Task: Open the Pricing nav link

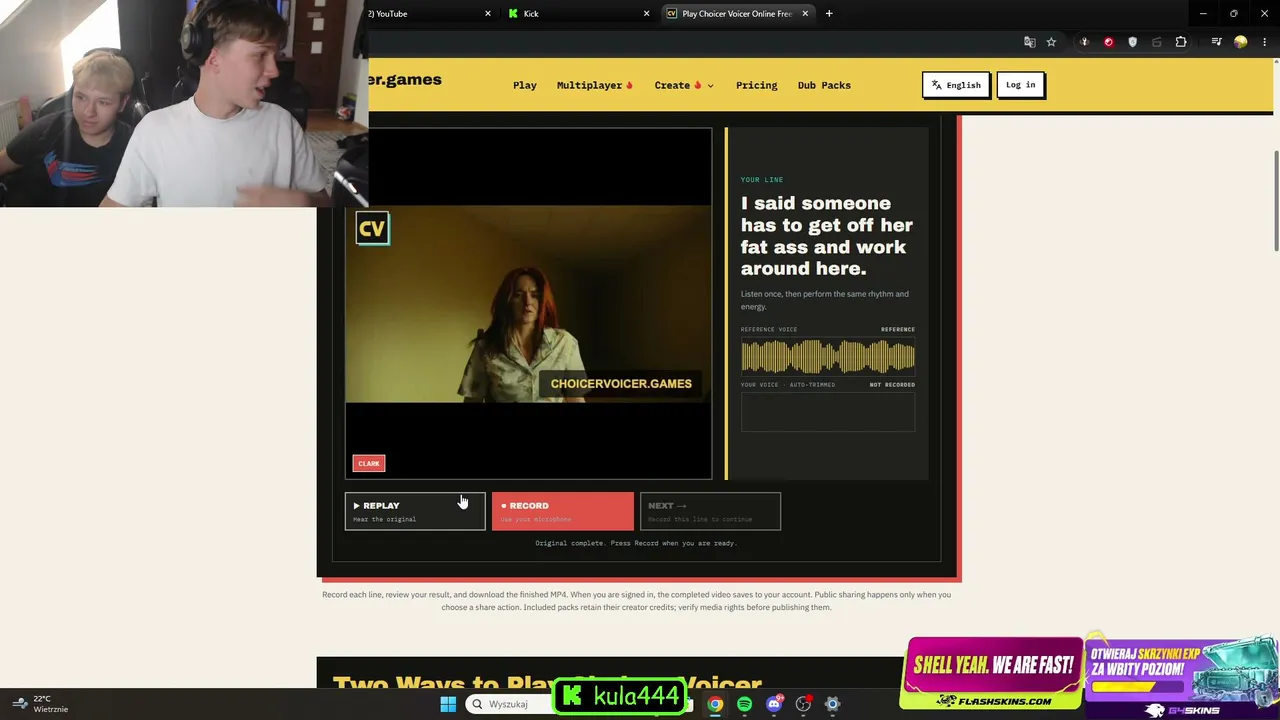Action: pyautogui.click(x=756, y=85)
